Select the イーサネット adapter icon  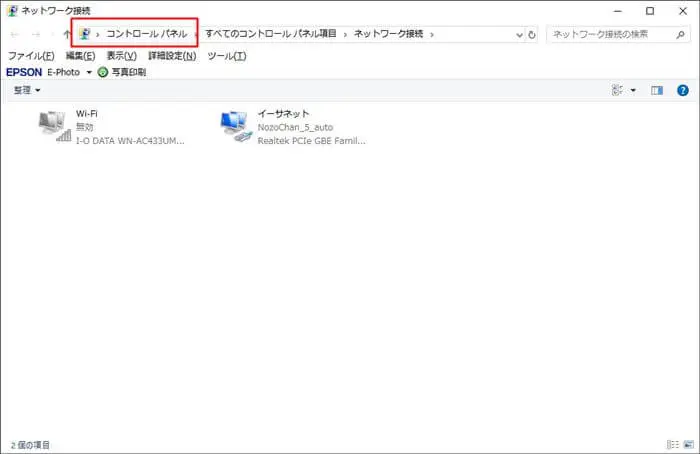click(236, 127)
